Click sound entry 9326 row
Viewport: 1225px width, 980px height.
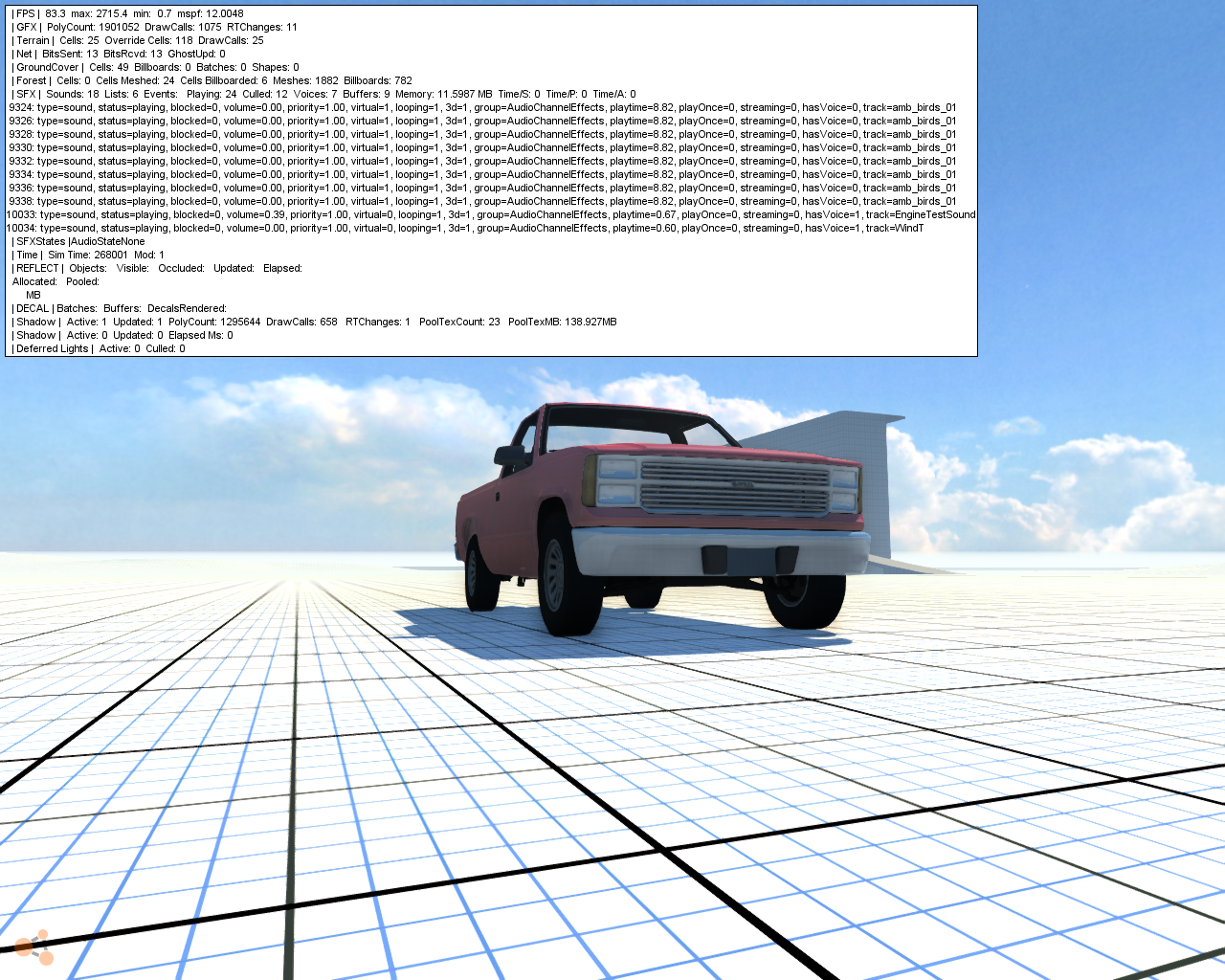point(482,121)
